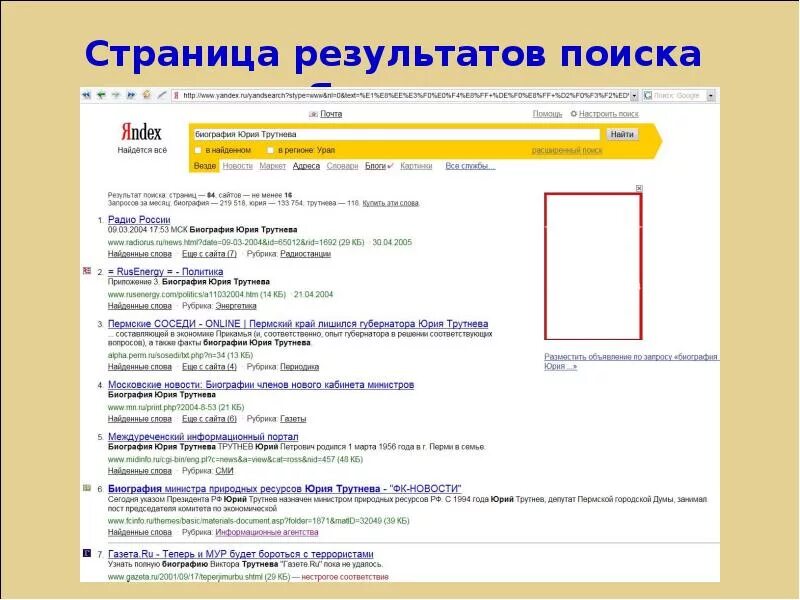Click the www.fcinfo.ru green URL text
This screenshot has width=800, height=600.
coord(259,521)
